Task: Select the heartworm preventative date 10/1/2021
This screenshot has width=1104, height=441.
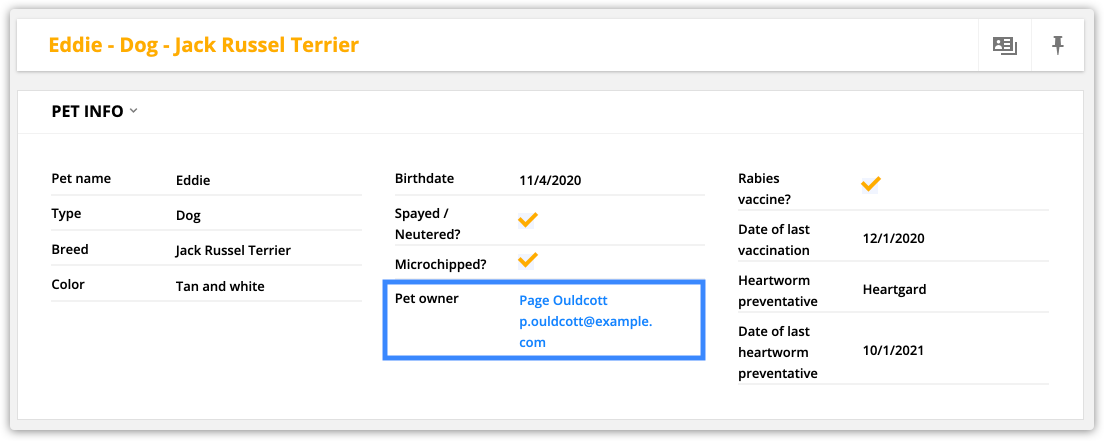Action: pyautogui.click(x=893, y=350)
